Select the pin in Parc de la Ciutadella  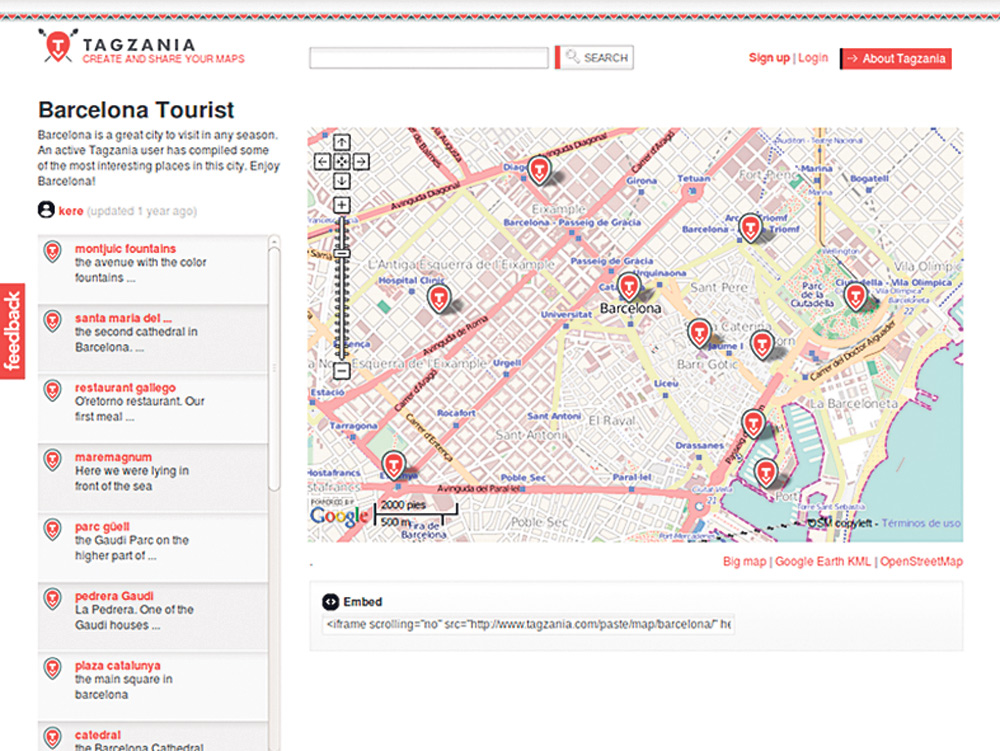tap(854, 295)
